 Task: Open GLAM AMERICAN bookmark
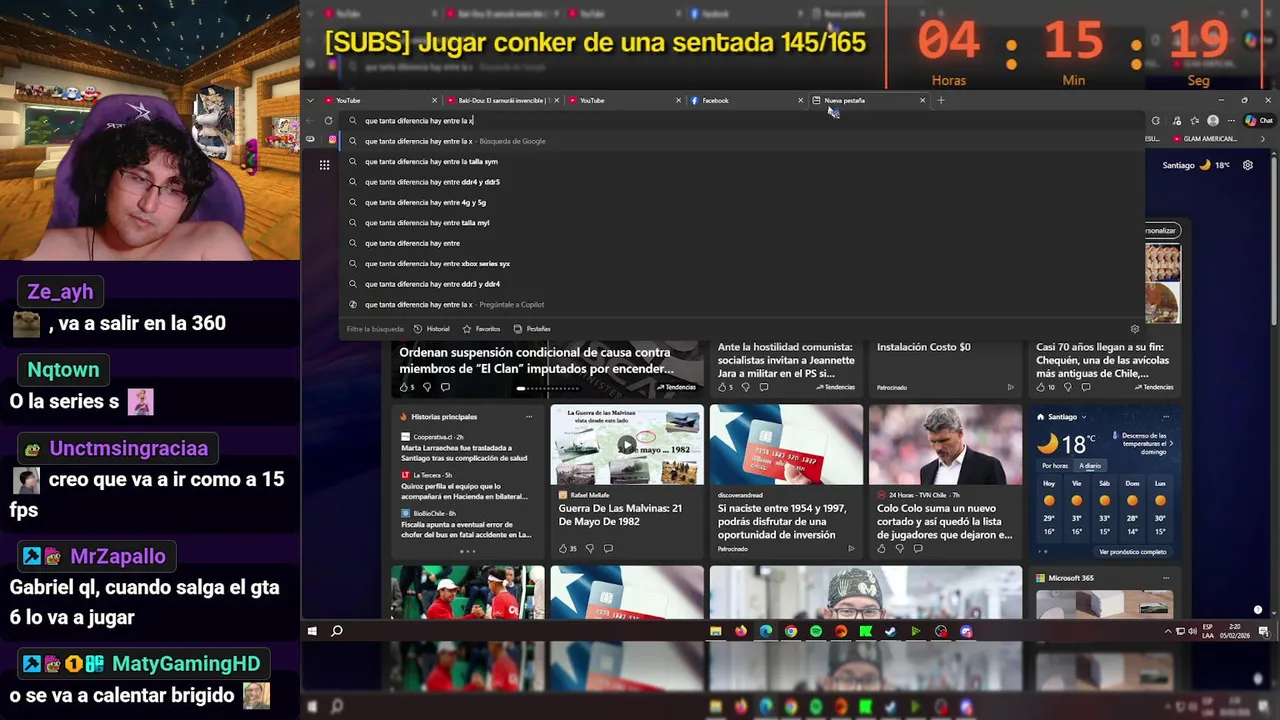tap(1204, 139)
